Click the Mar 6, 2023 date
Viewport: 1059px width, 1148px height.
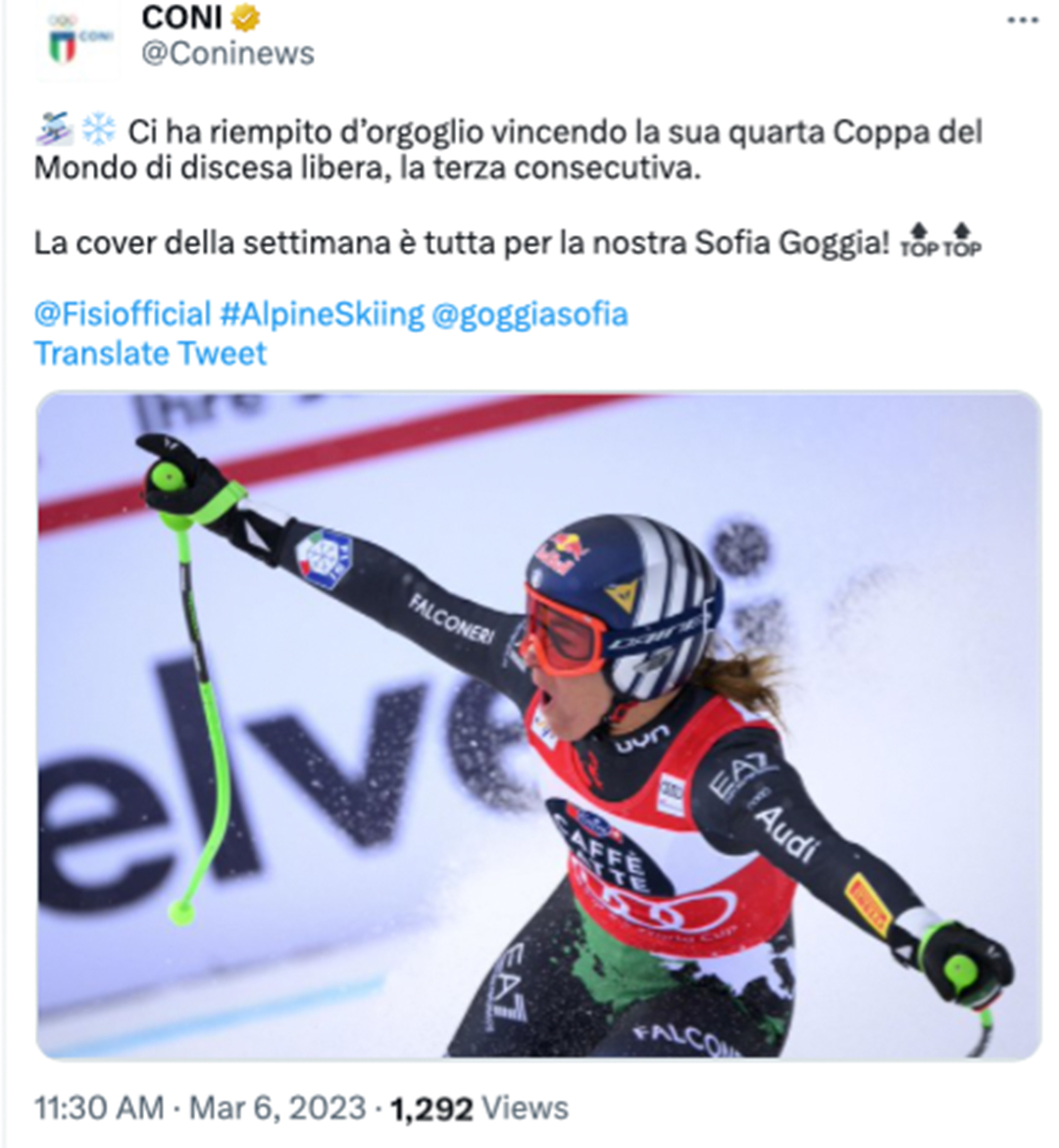coord(277,1108)
